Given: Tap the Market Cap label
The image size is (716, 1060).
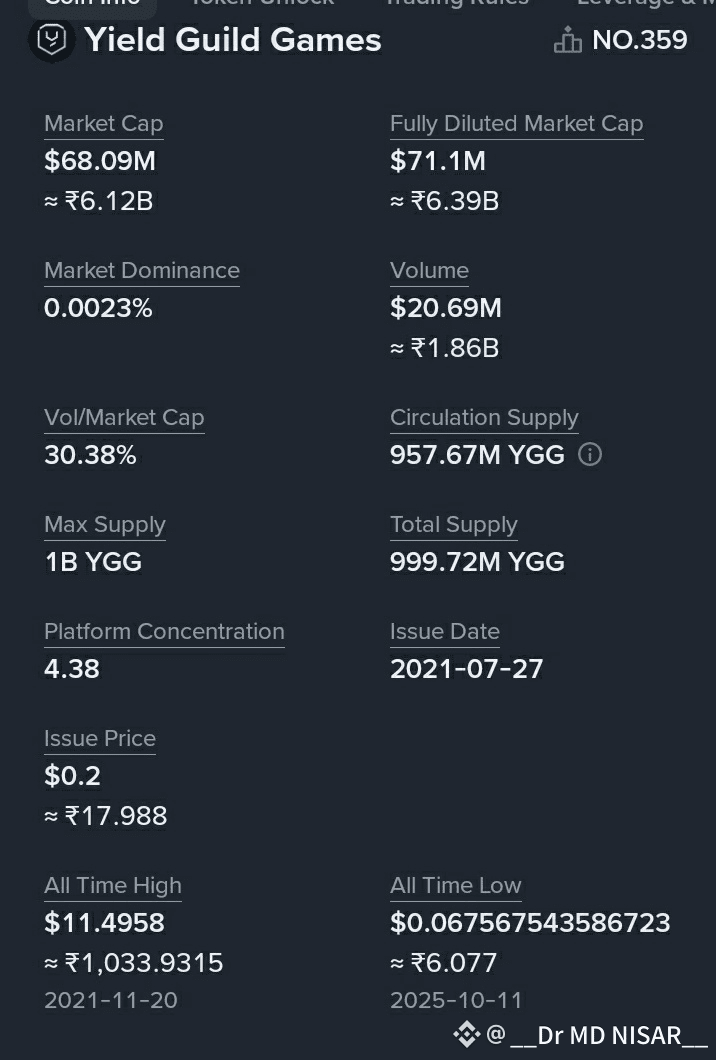Looking at the screenshot, I should pos(103,124).
